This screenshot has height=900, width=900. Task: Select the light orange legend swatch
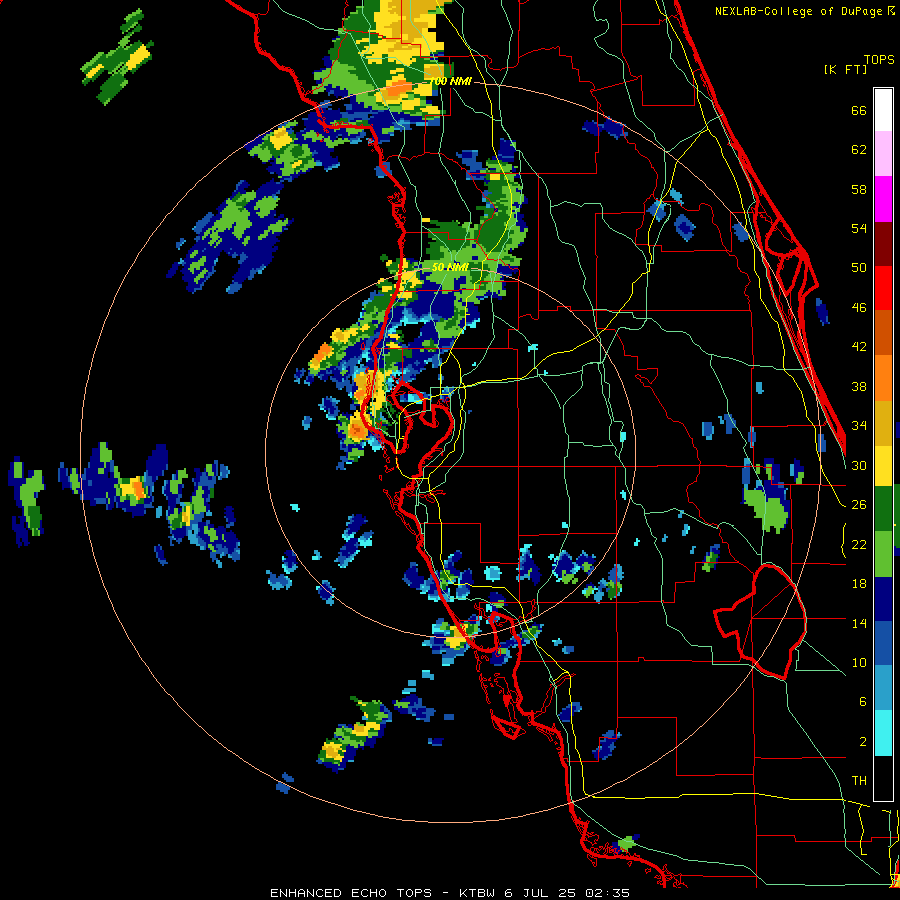pos(883,378)
